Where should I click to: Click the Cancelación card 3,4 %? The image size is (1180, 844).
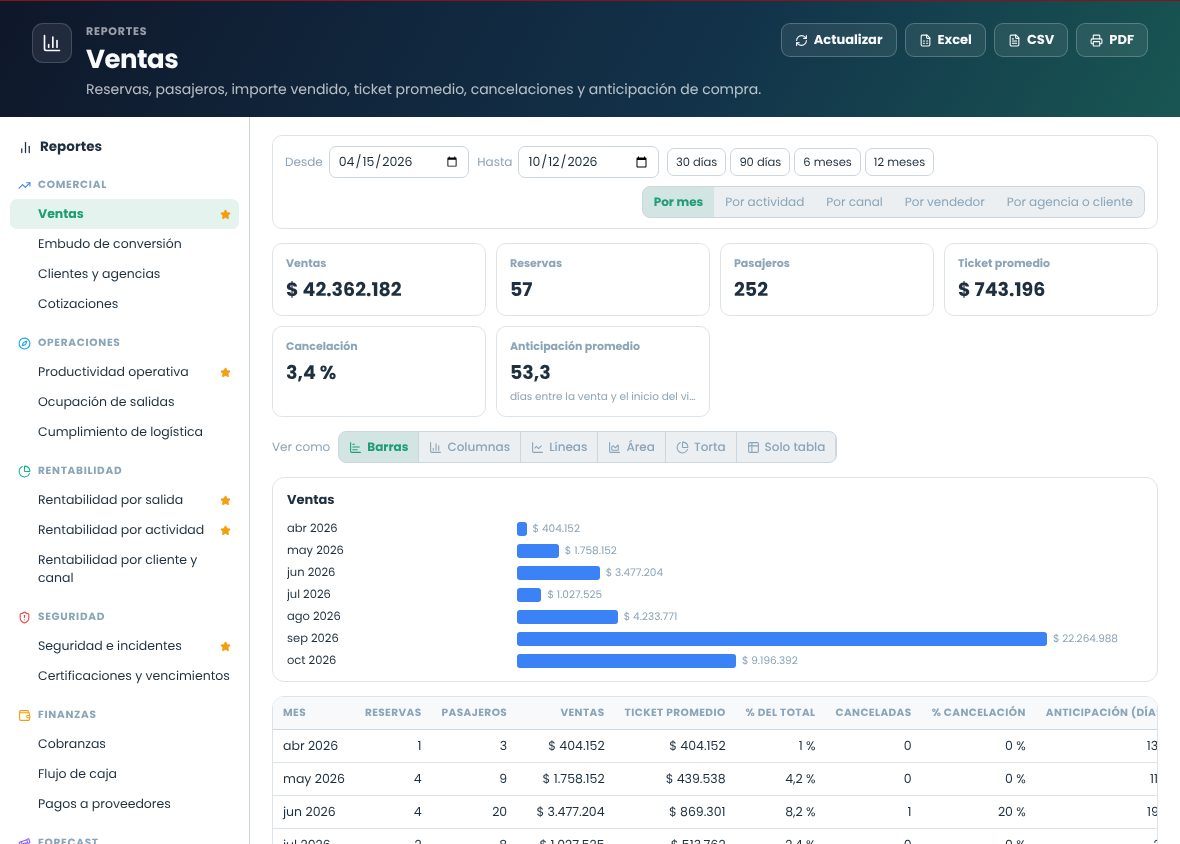[379, 372]
